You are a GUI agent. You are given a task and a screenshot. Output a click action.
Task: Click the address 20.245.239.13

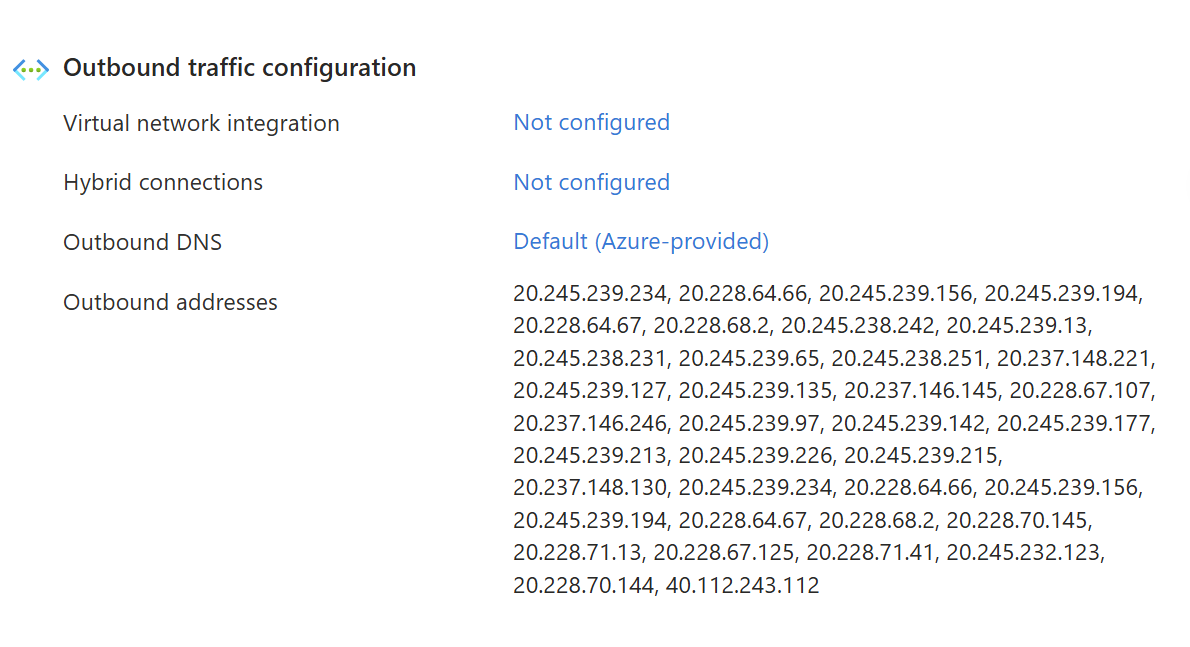(x=1017, y=325)
